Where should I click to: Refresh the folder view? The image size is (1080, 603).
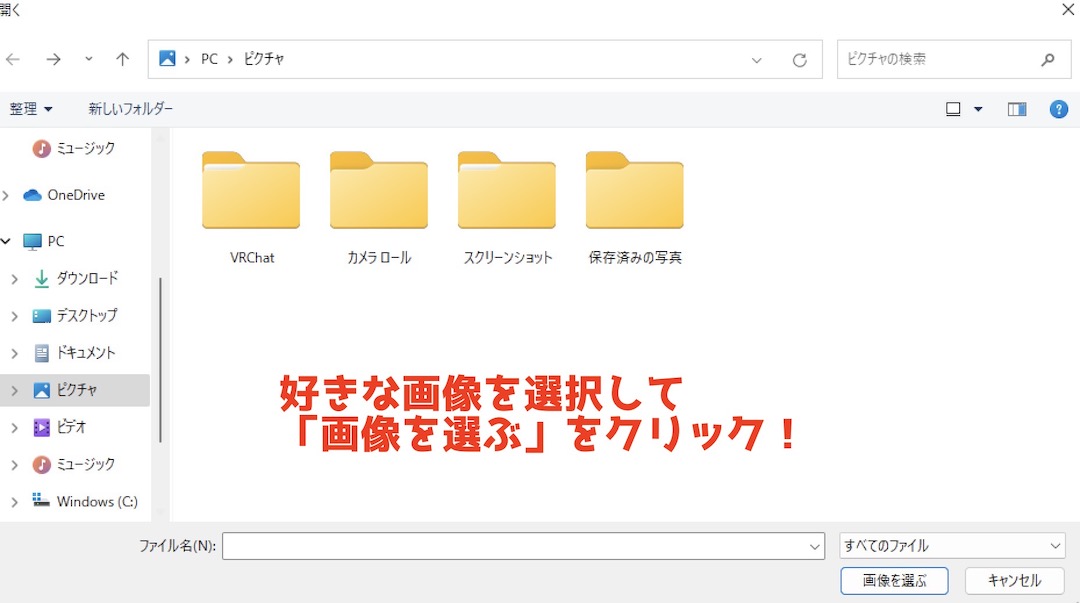799,59
